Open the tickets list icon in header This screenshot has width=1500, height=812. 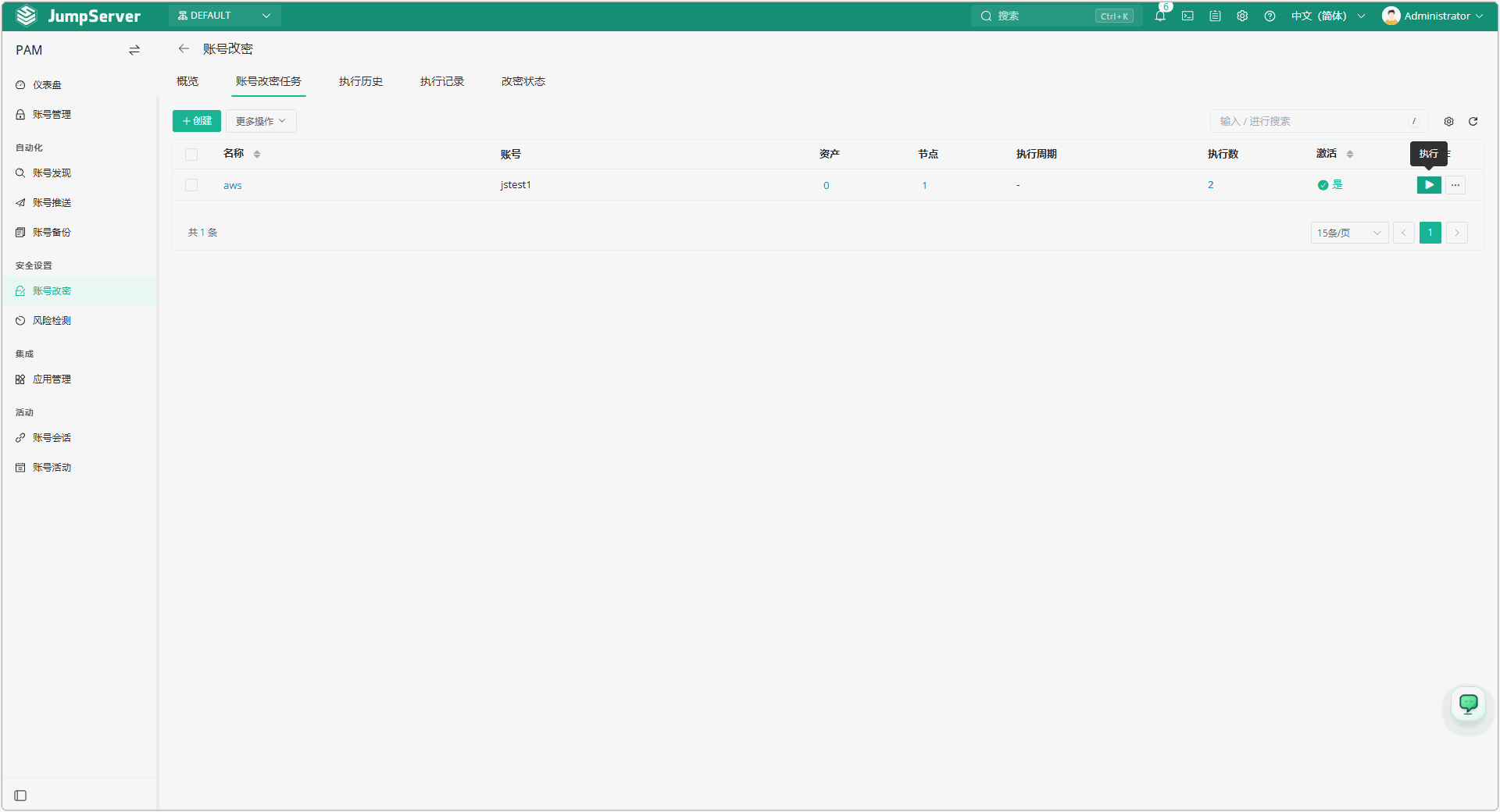[1215, 16]
